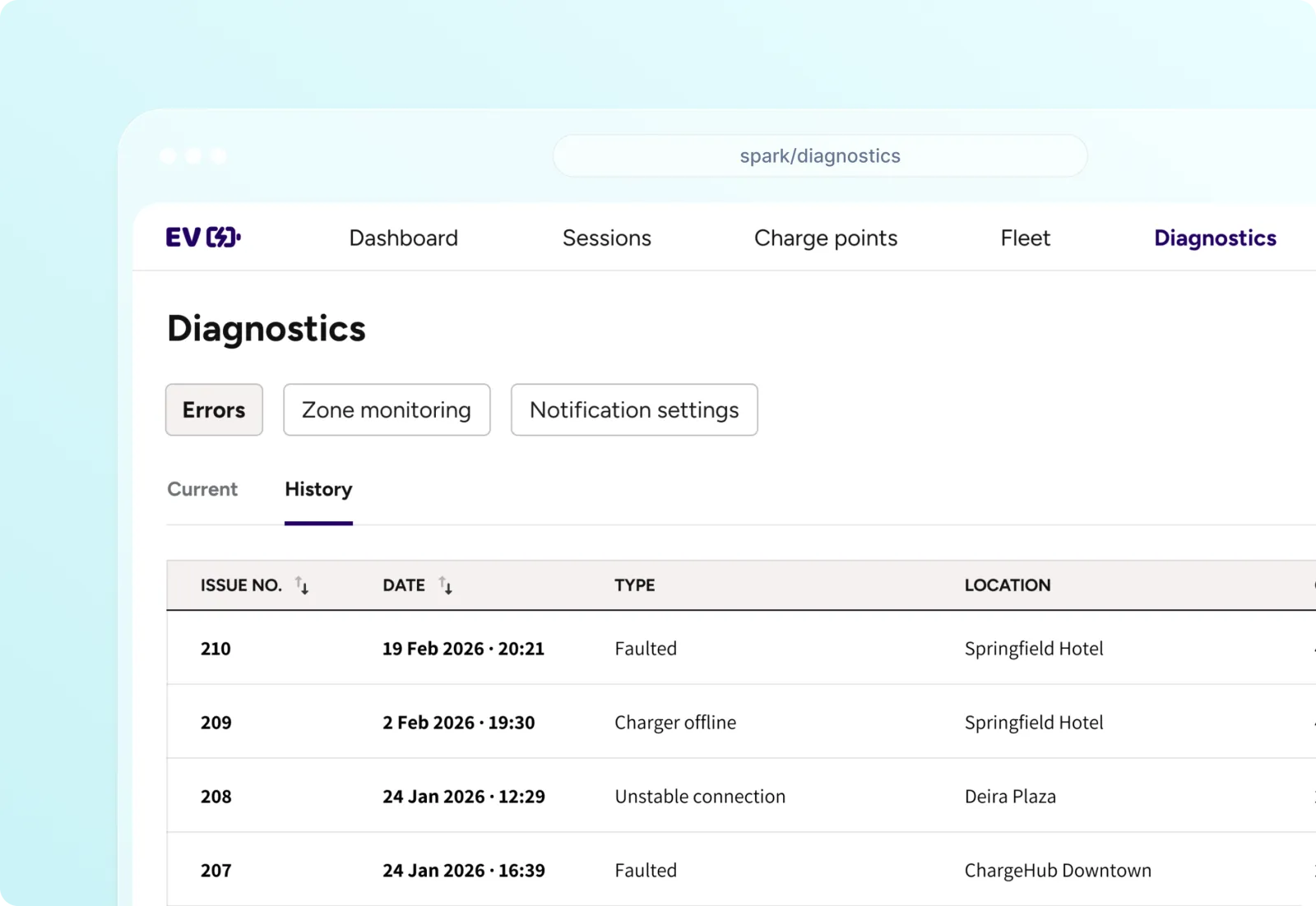
Task: Click the Location column header
Action: pos(1007,585)
